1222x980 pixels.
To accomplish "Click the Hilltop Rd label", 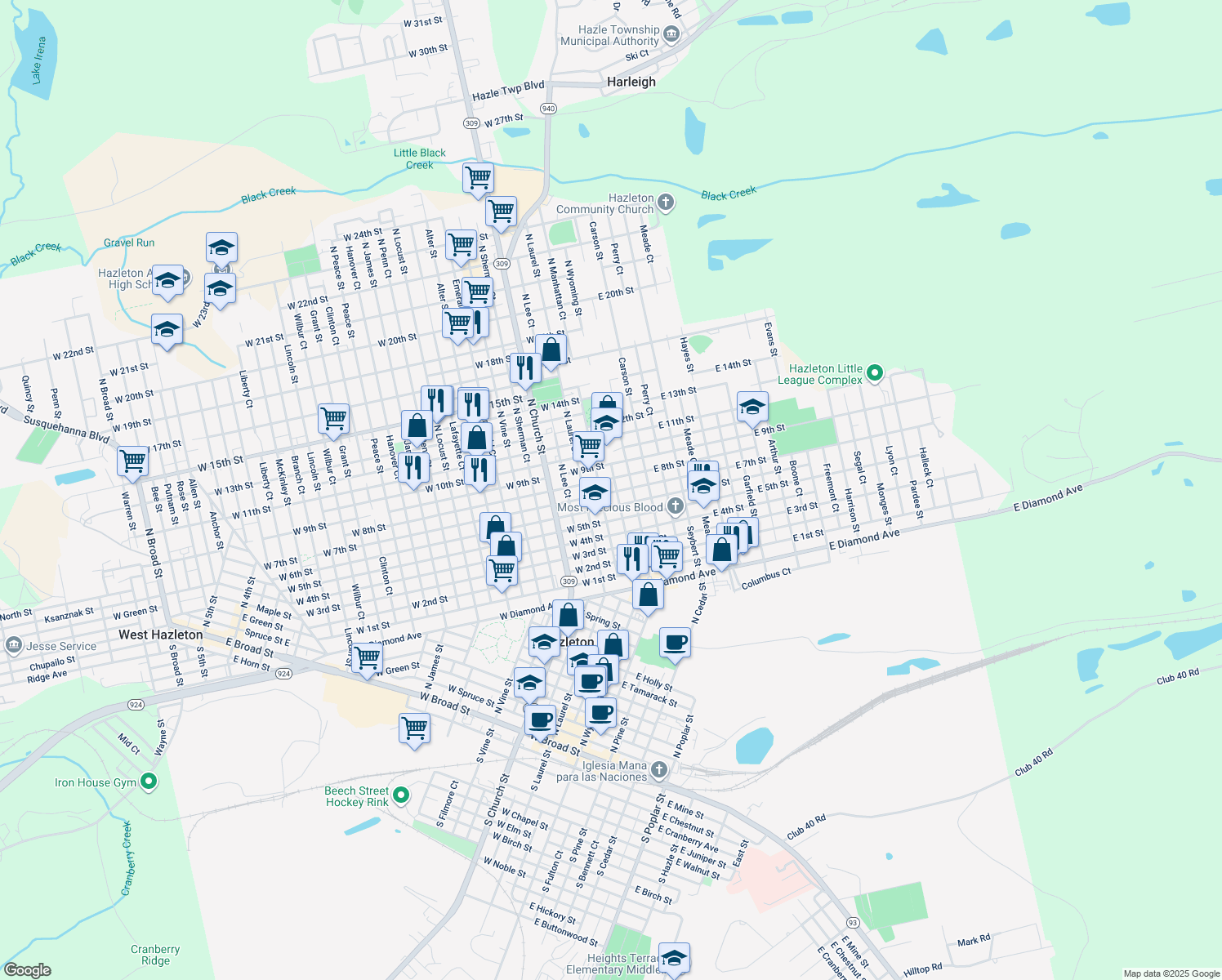I will pyautogui.click(x=923, y=969).
